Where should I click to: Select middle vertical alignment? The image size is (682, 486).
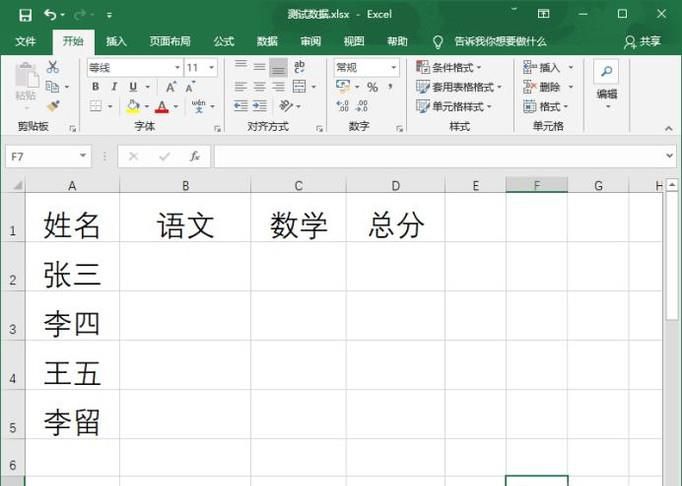(259, 67)
